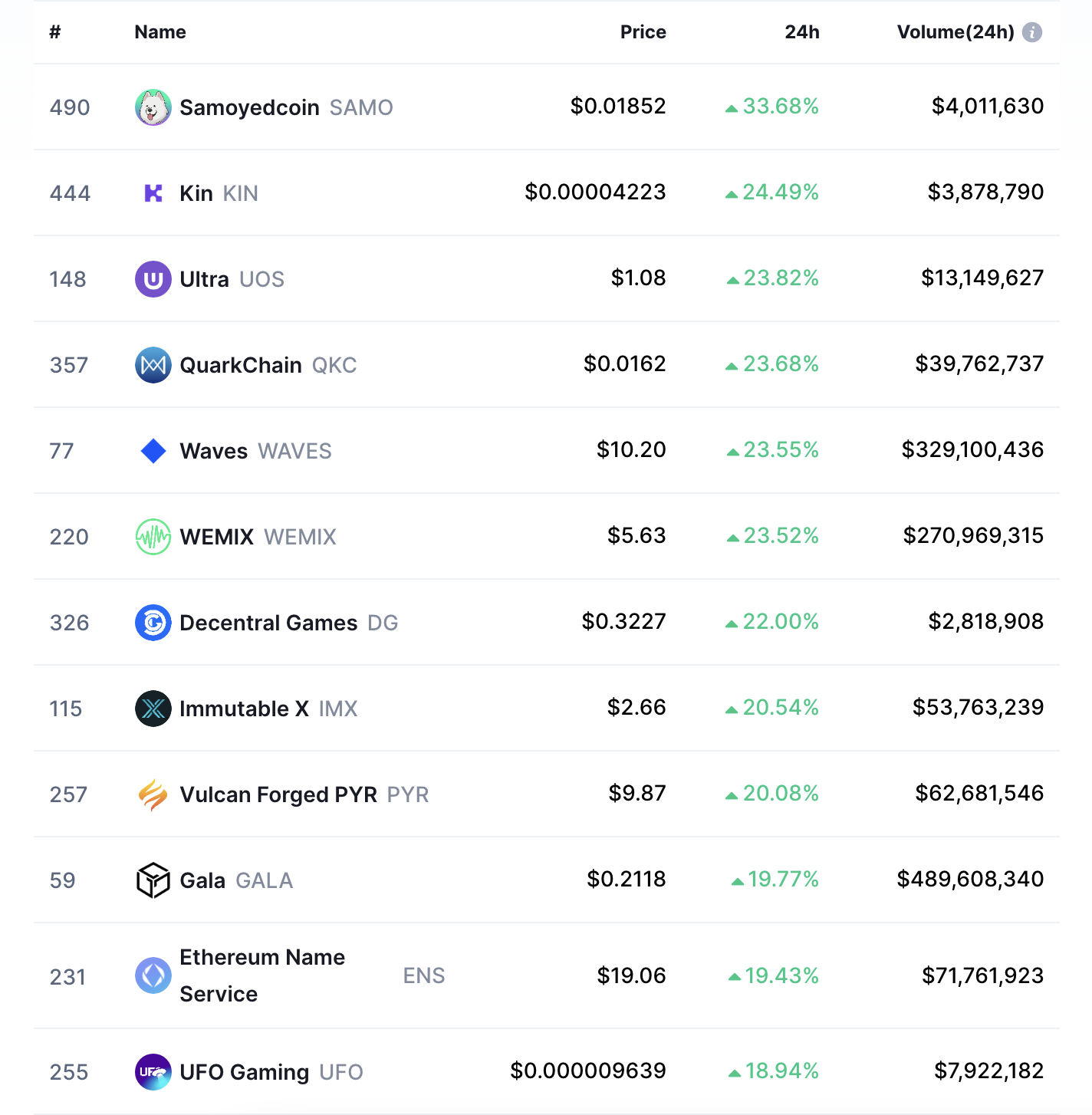The image size is (1092, 1115).
Task: Select the Immutable X logo icon
Action: pos(153,709)
